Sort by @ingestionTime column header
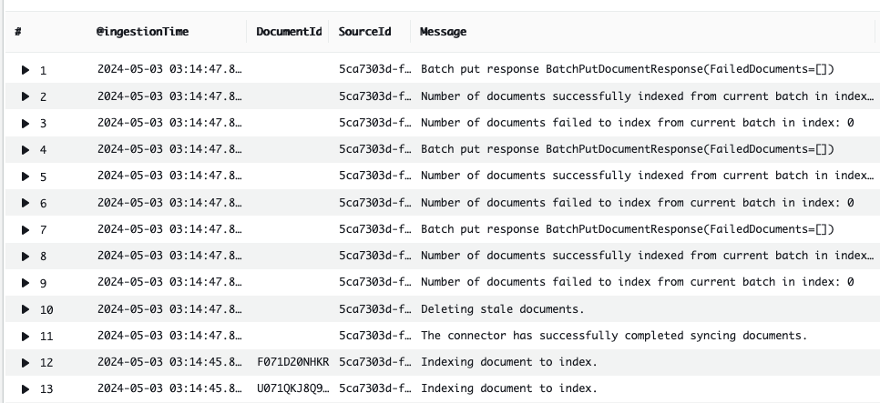Viewport: 880px width, 403px height. click(143, 32)
